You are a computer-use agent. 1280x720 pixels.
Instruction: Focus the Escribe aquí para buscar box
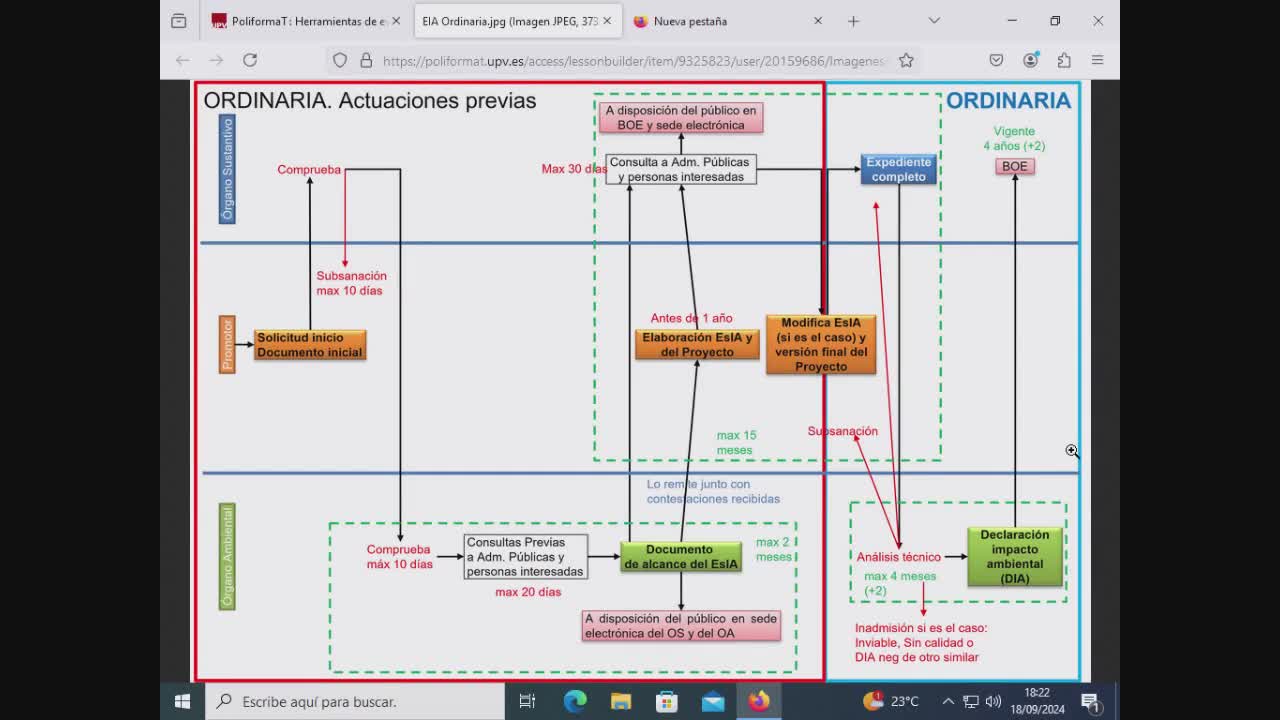pos(354,701)
